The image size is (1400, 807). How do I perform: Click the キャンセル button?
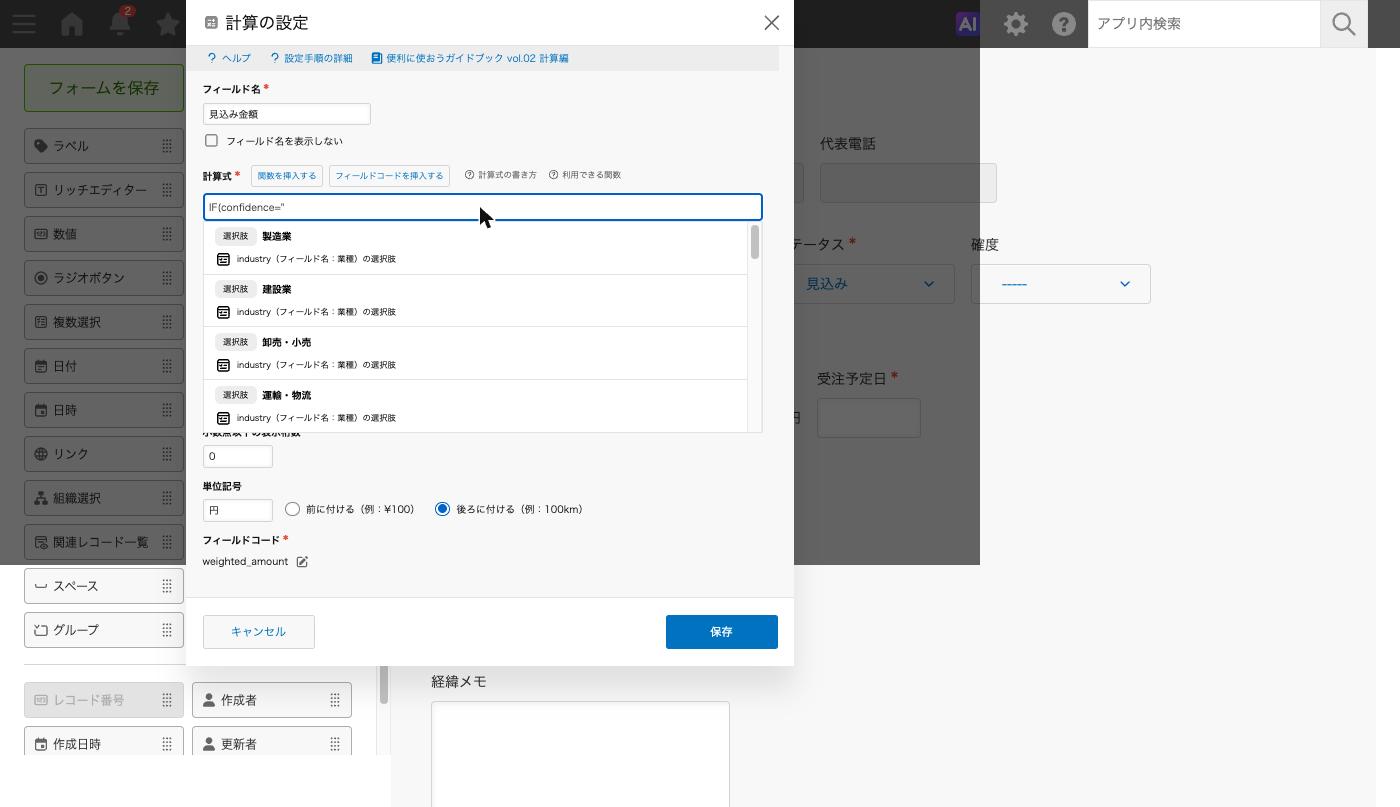point(259,632)
